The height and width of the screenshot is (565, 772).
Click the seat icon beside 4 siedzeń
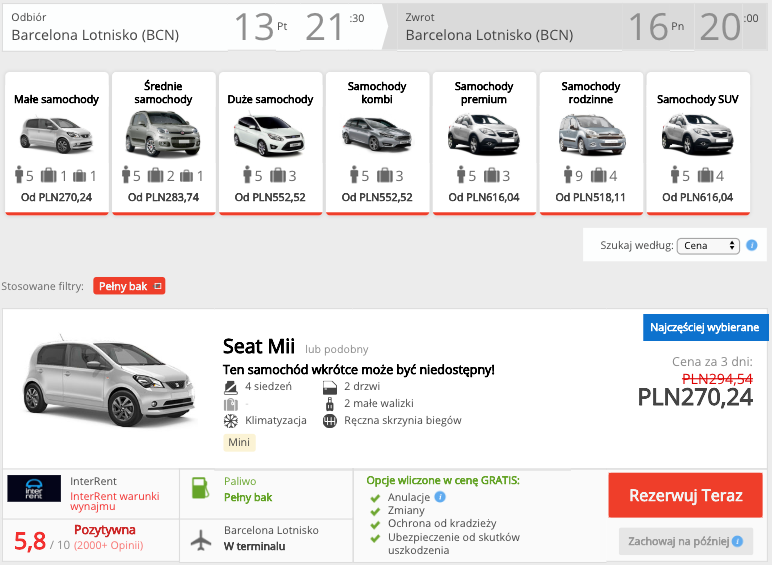pyautogui.click(x=230, y=387)
